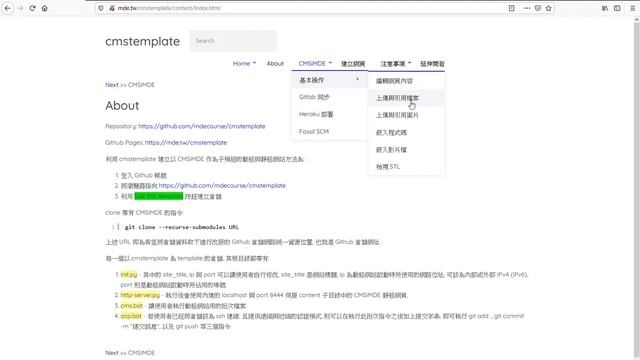Click the Pocket save icon
This screenshot has width=640, height=360.
(538, 8)
